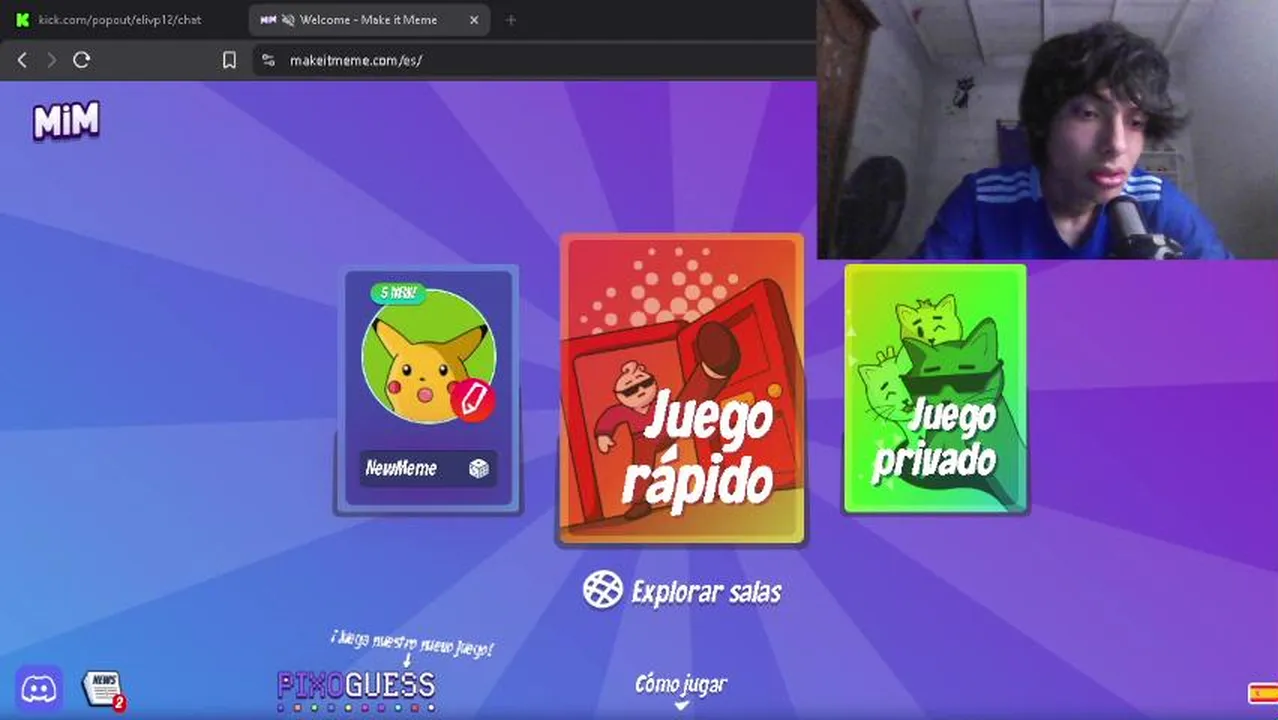The height and width of the screenshot is (720, 1278).
Task: Click the browser forward arrow
Action: point(51,60)
